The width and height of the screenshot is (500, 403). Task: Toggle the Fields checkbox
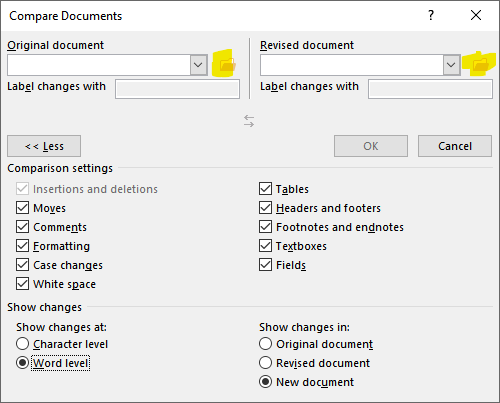265,265
